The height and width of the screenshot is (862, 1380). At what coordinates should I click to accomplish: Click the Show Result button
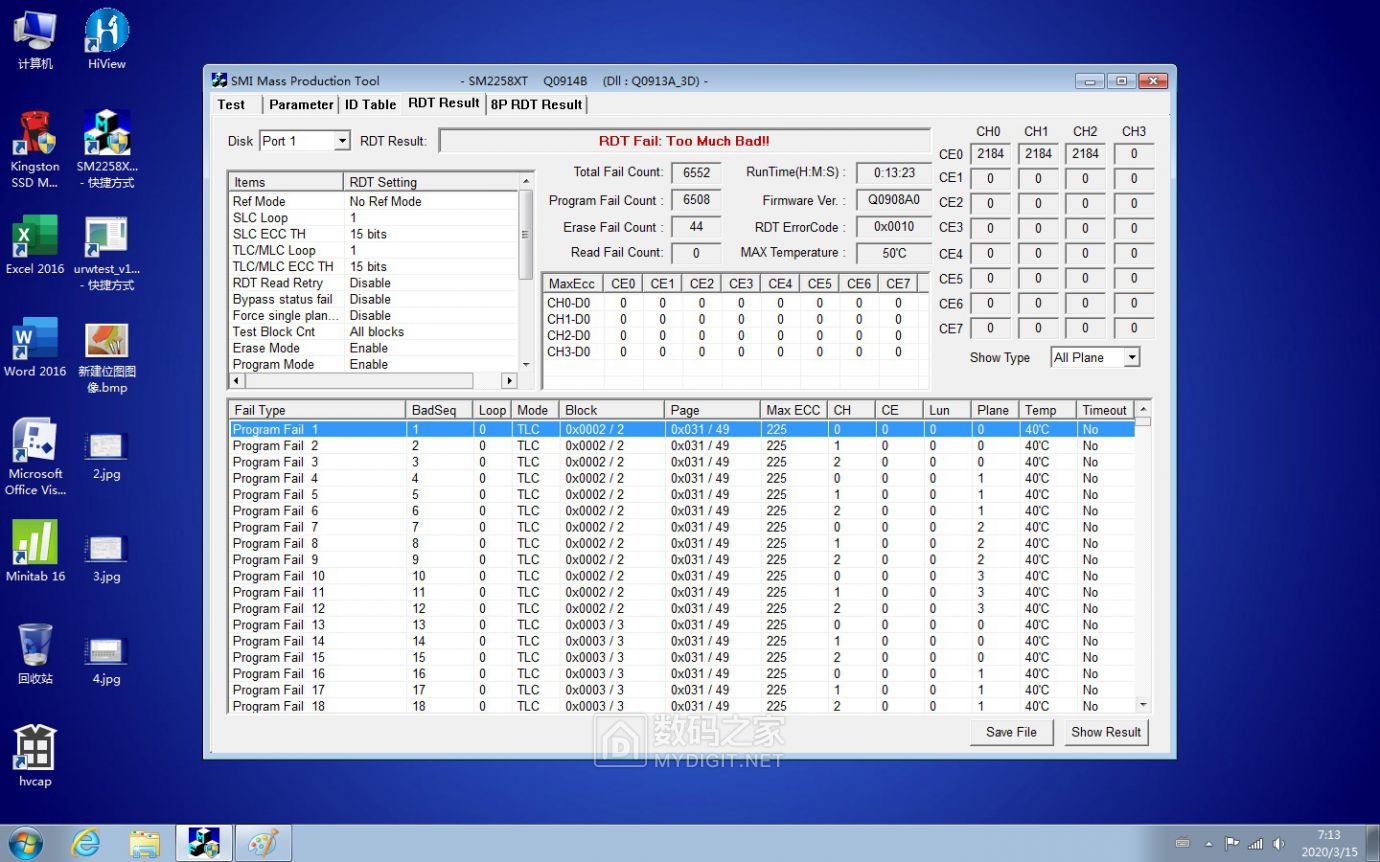(x=1105, y=732)
